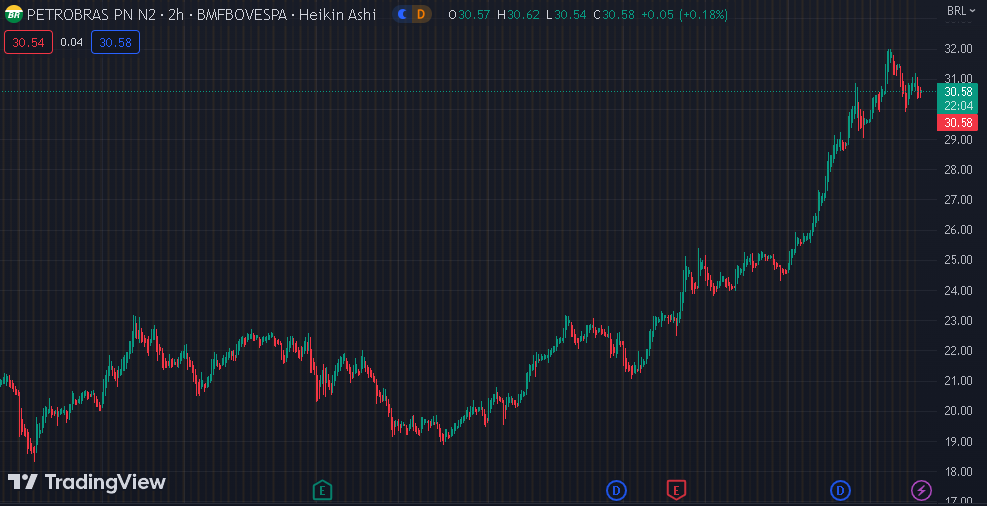Click the 22:04 countdown timer label

957,105
